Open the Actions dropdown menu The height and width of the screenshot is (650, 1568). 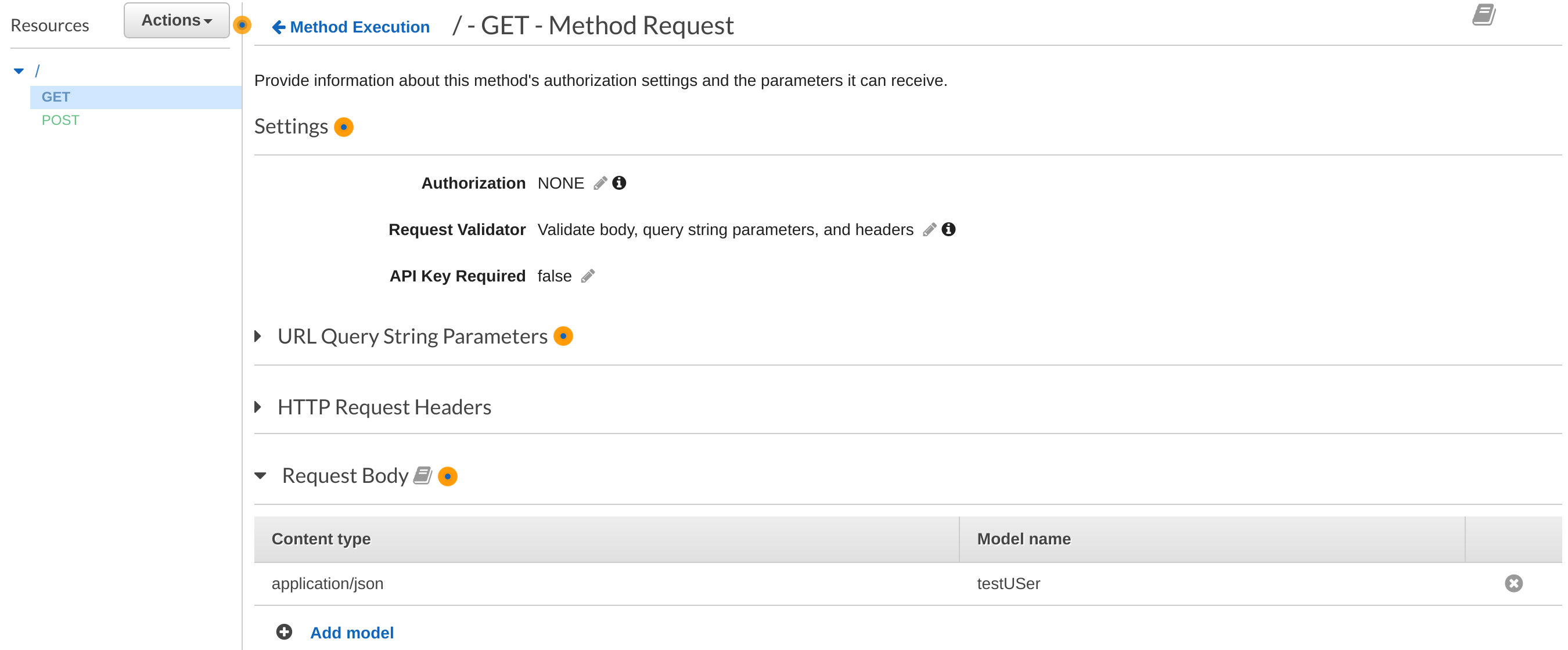[177, 21]
